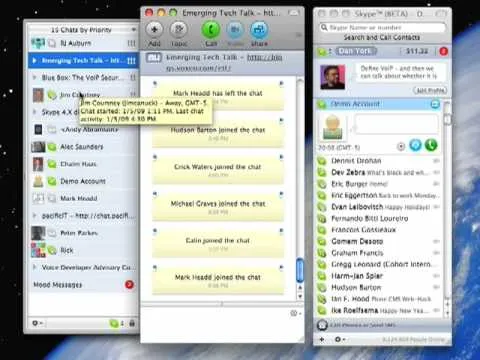Click the Add participants toolbar icon
The width and height of the screenshot is (480, 360).
coord(154,30)
